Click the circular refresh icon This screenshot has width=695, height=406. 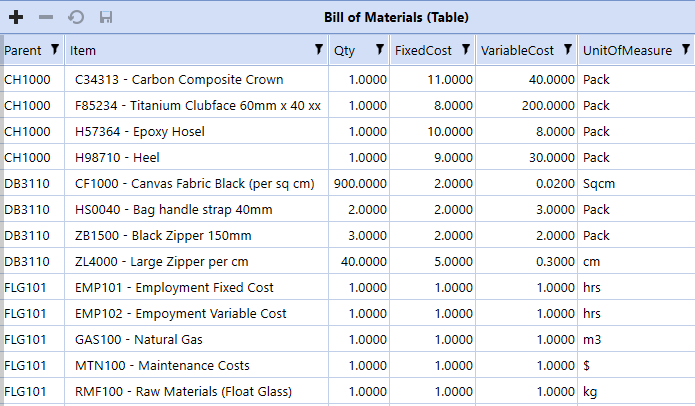pyautogui.click(x=76, y=17)
